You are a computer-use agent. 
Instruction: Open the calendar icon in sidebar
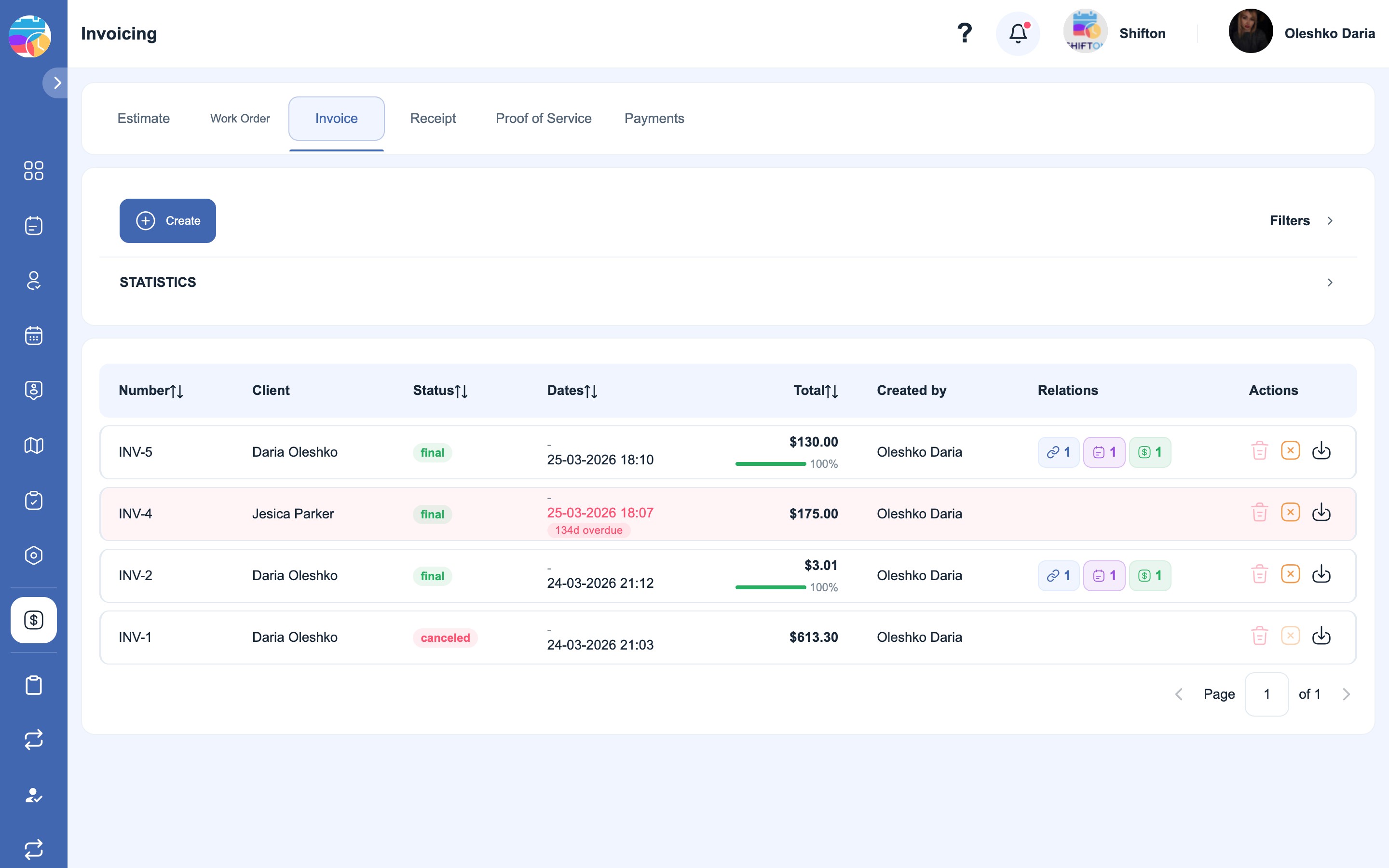click(x=34, y=335)
